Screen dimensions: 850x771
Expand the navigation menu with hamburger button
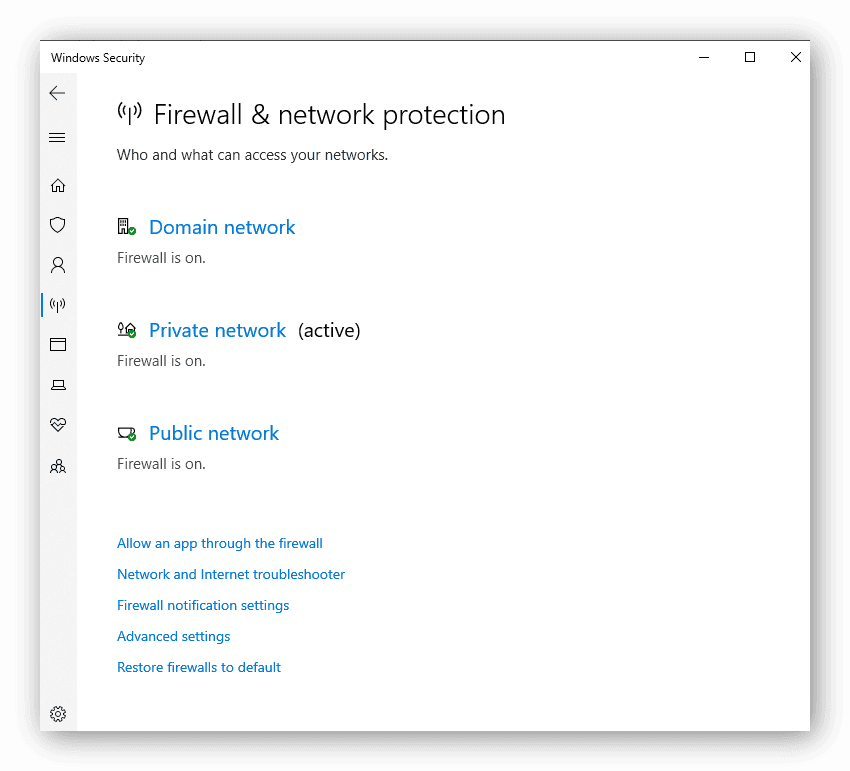pyautogui.click(x=57, y=137)
